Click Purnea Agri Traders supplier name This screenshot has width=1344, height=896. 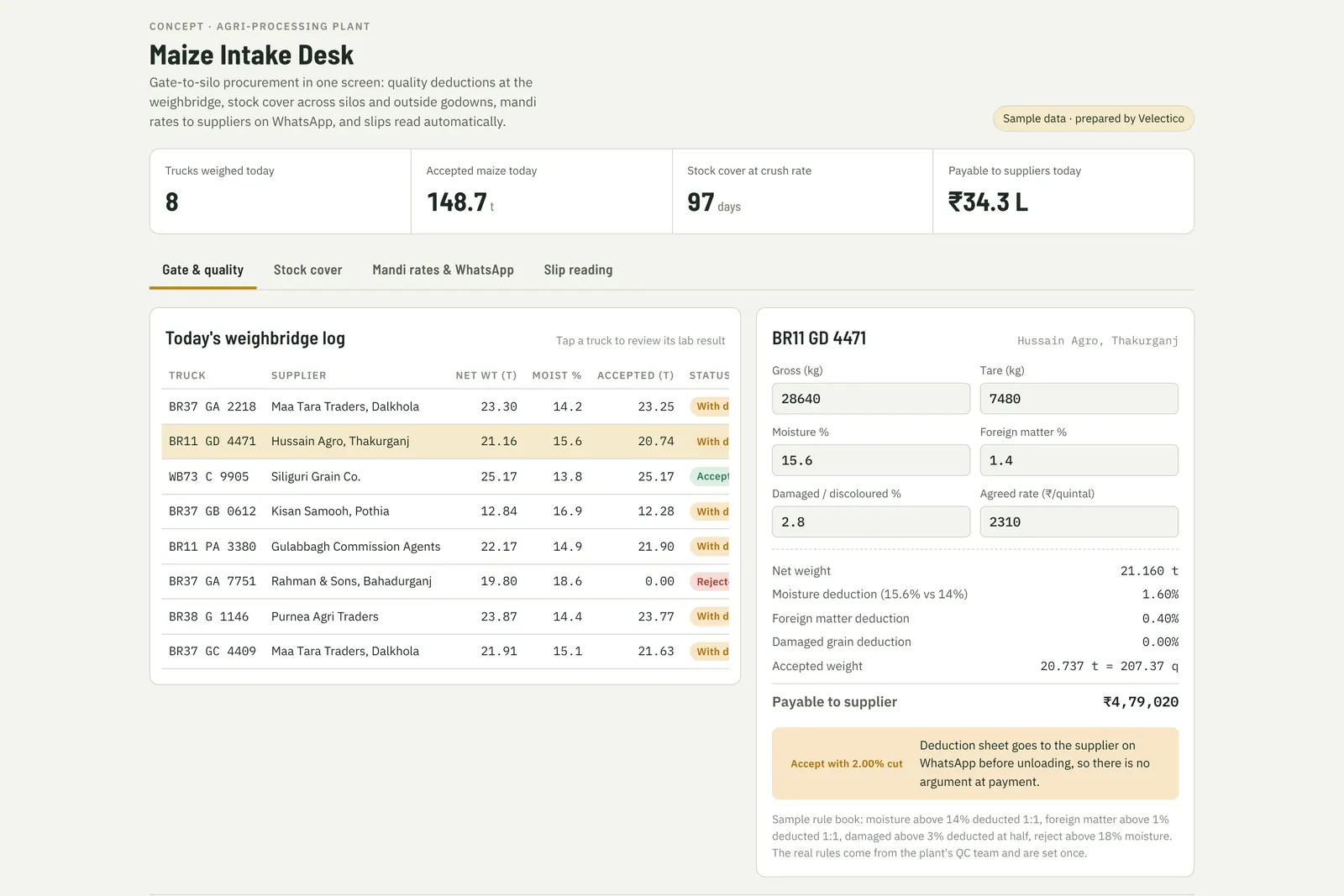324,616
